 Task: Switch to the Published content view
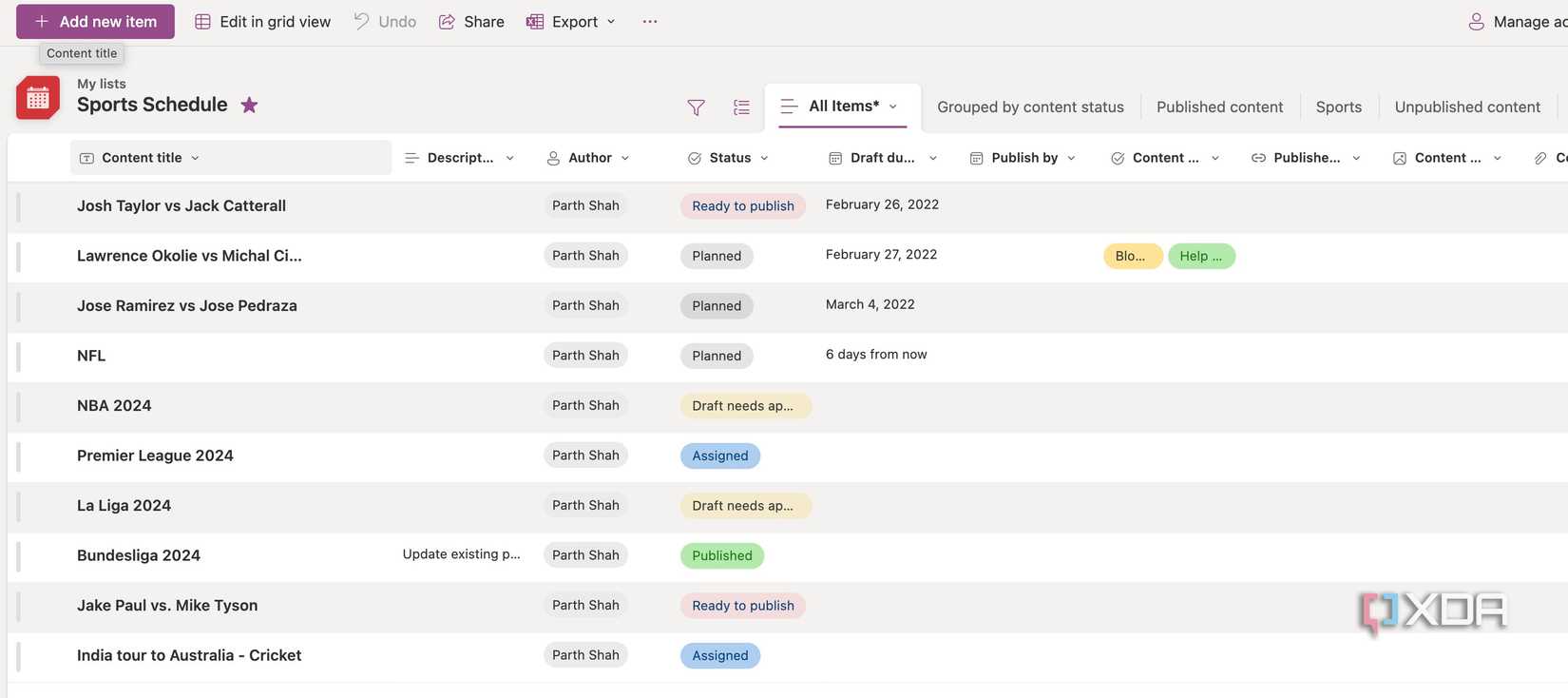point(1219,107)
